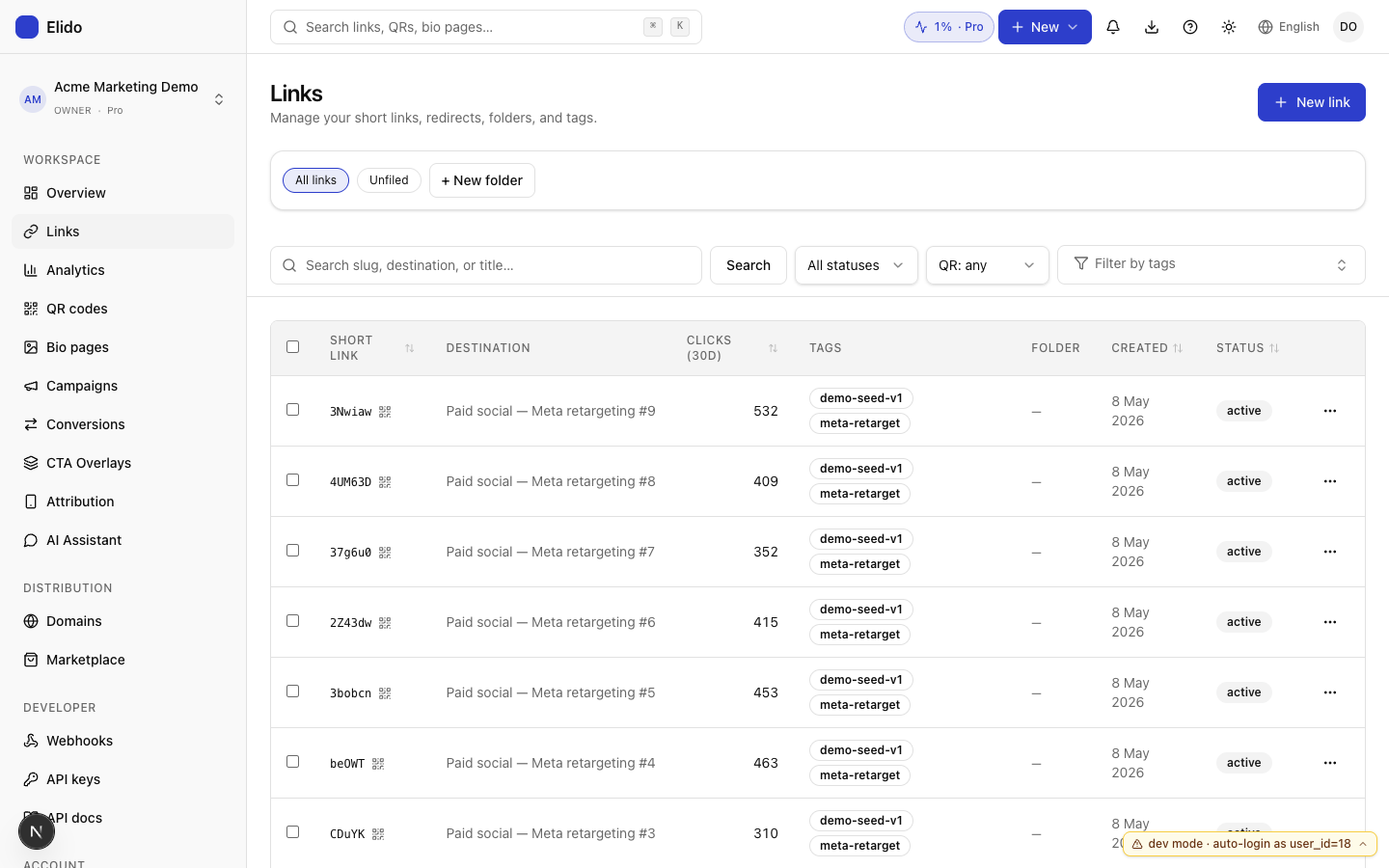
Task: Select the Unfiled folder chip
Action: pyautogui.click(x=389, y=180)
